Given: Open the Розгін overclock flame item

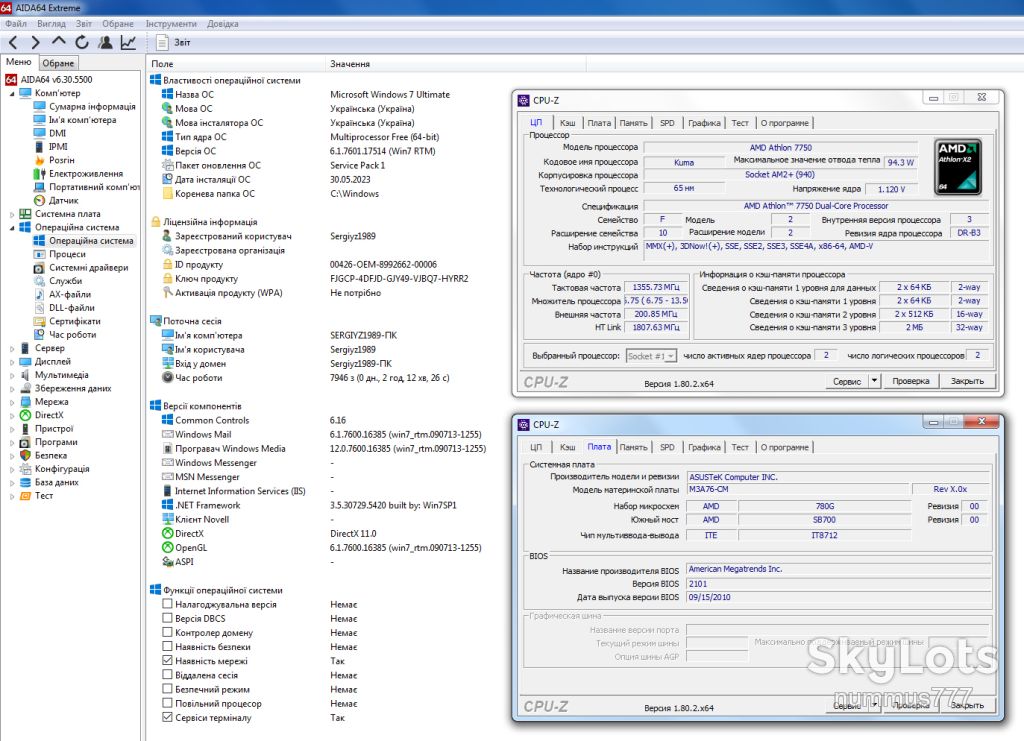Looking at the screenshot, I should (x=39, y=160).
